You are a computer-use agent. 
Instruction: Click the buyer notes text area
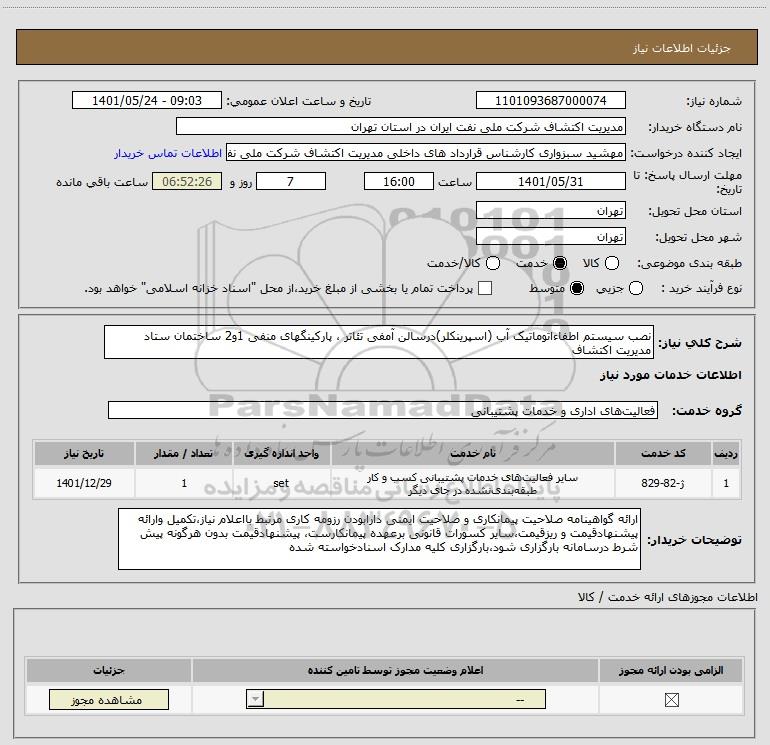[x=380, y=539]
